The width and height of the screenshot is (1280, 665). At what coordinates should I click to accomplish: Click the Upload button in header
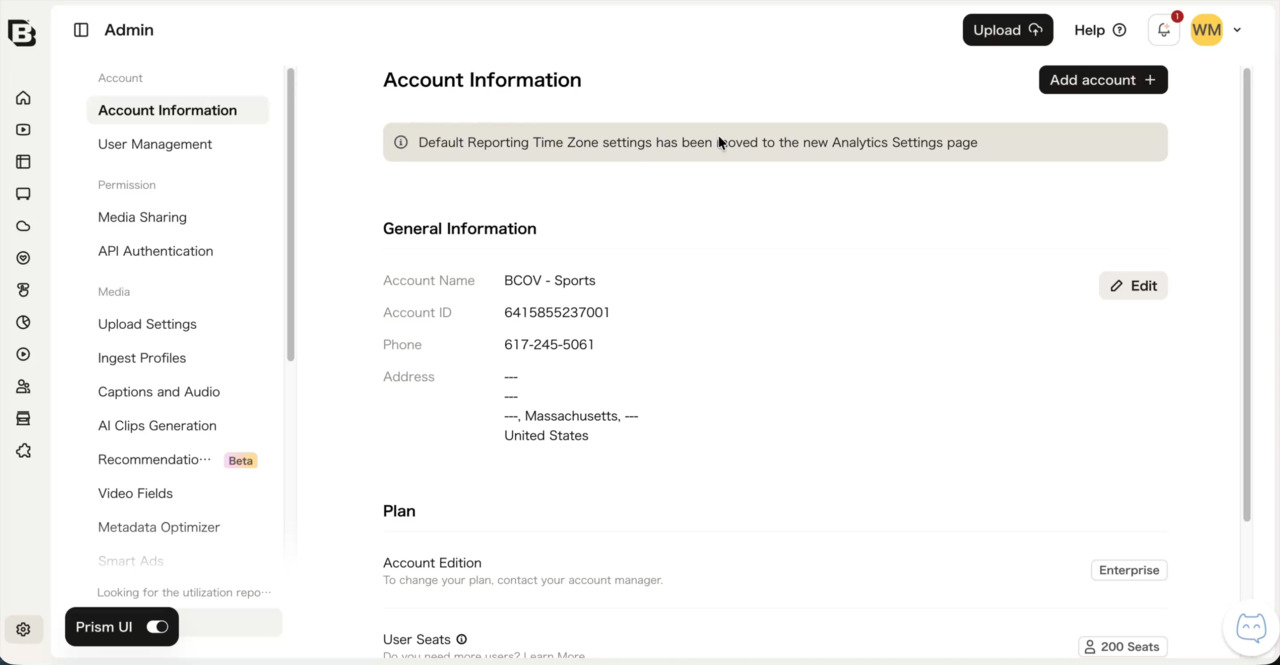click(x=1008, y=30)
